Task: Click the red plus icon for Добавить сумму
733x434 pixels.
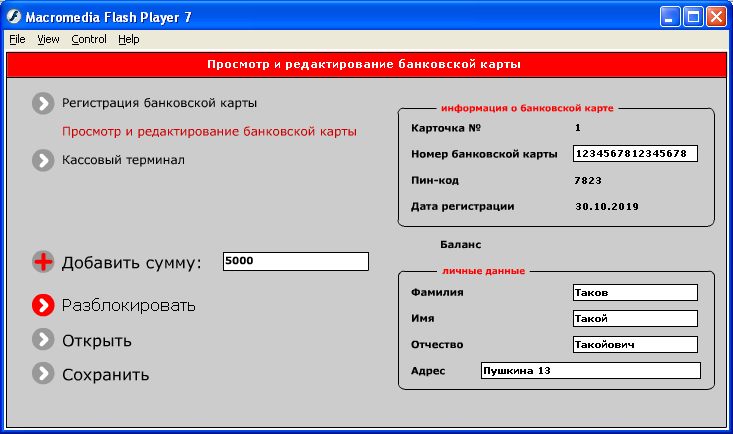Action: tap(43, 262)
